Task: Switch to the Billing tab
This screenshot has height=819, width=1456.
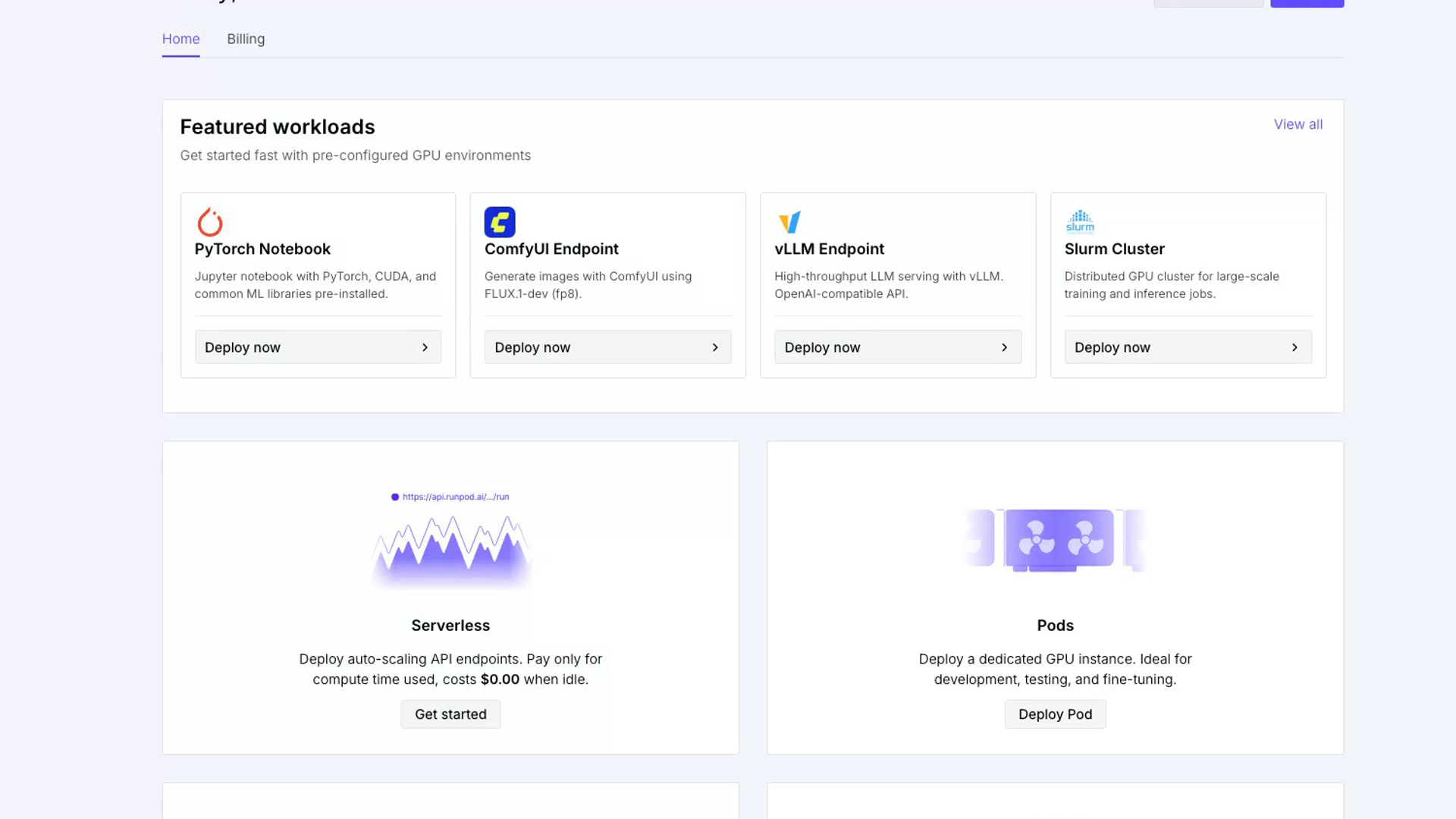Action: [246, 39]
